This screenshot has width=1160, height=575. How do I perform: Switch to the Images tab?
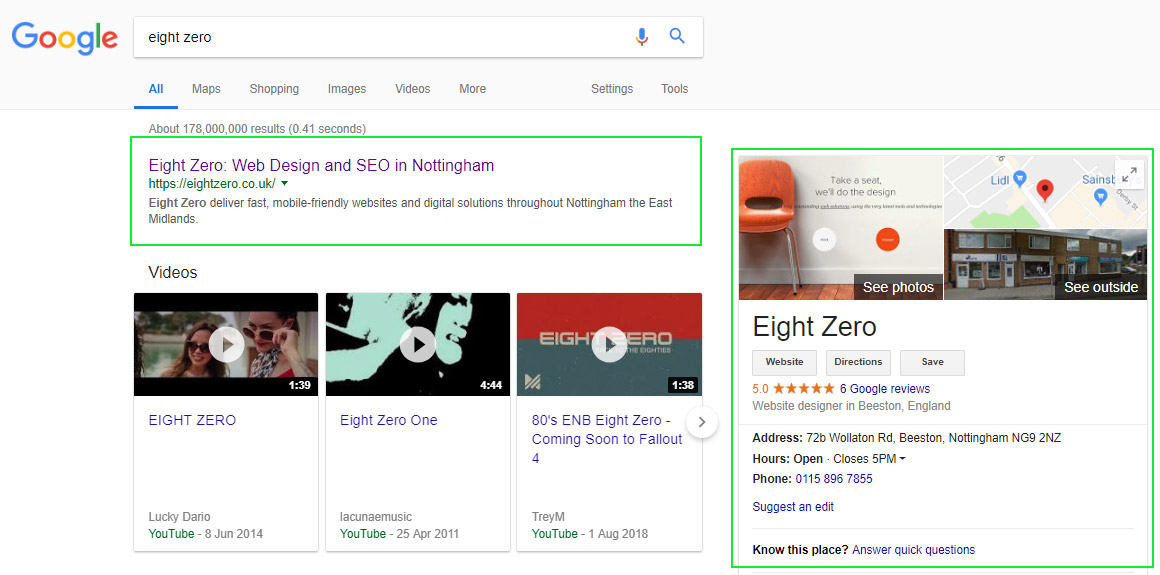coord(347,89)
